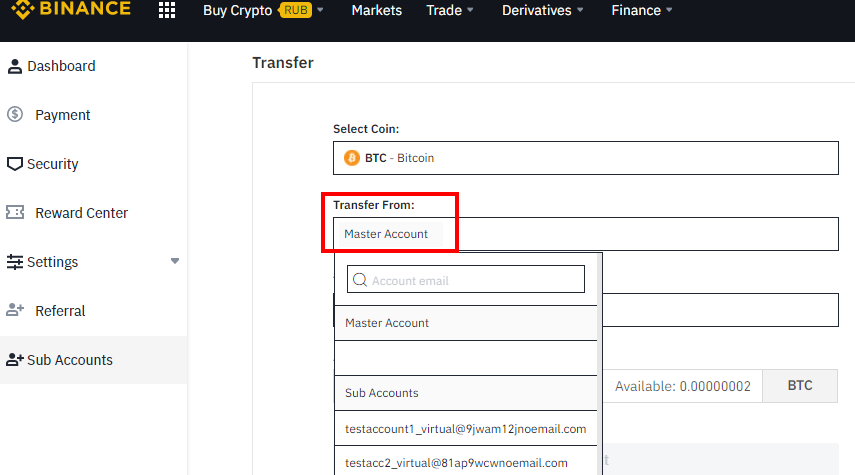Click the Transfer page heading

[x=282, y=63]
